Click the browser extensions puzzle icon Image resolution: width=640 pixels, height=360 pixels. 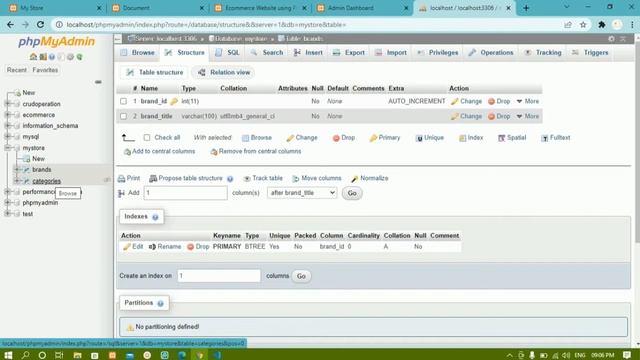(x=601, y=25)
